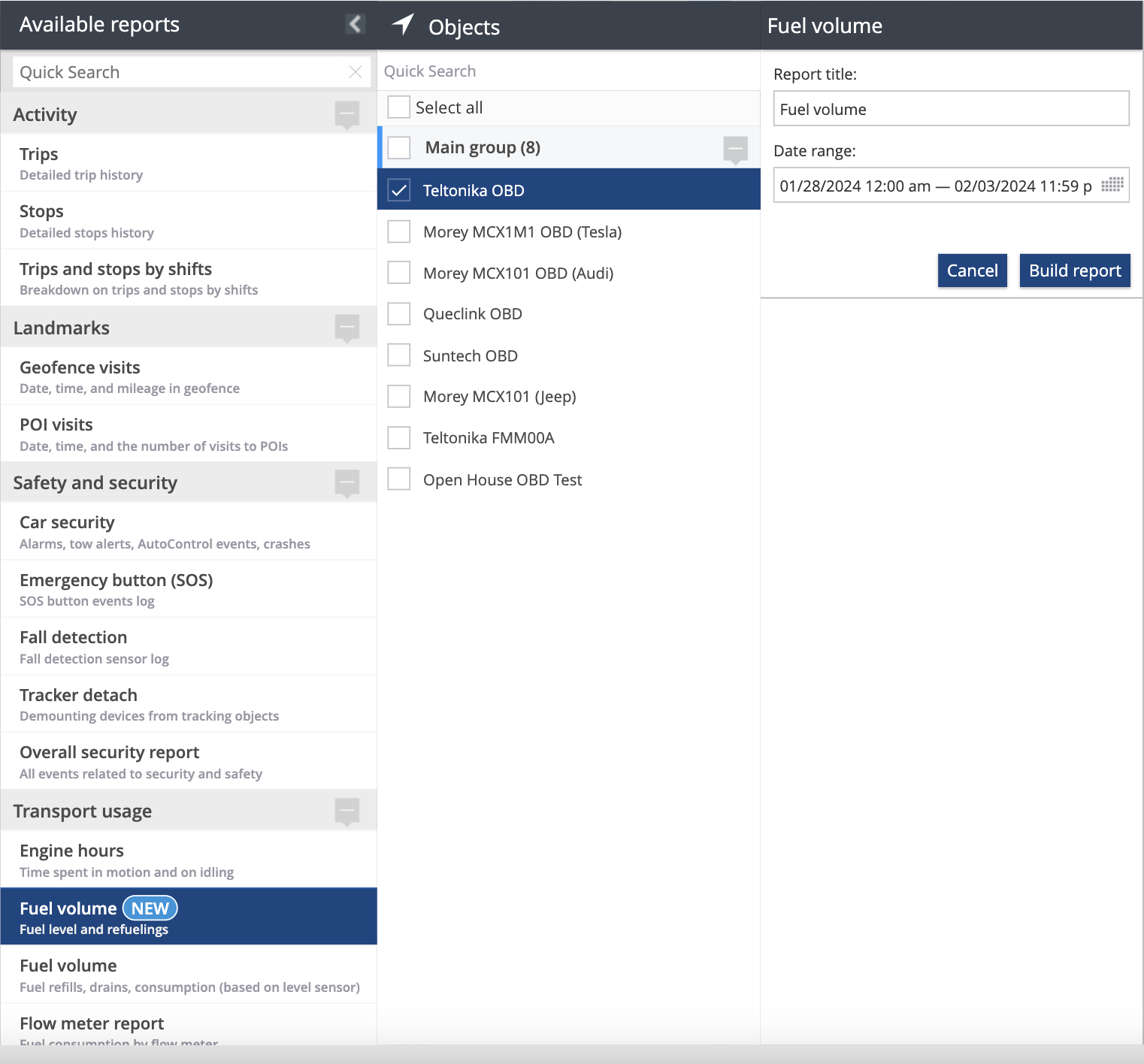Tick the Main group (8) checkbox
The height and width of the screenshot is (1064, 1144).
pos(399,148)
